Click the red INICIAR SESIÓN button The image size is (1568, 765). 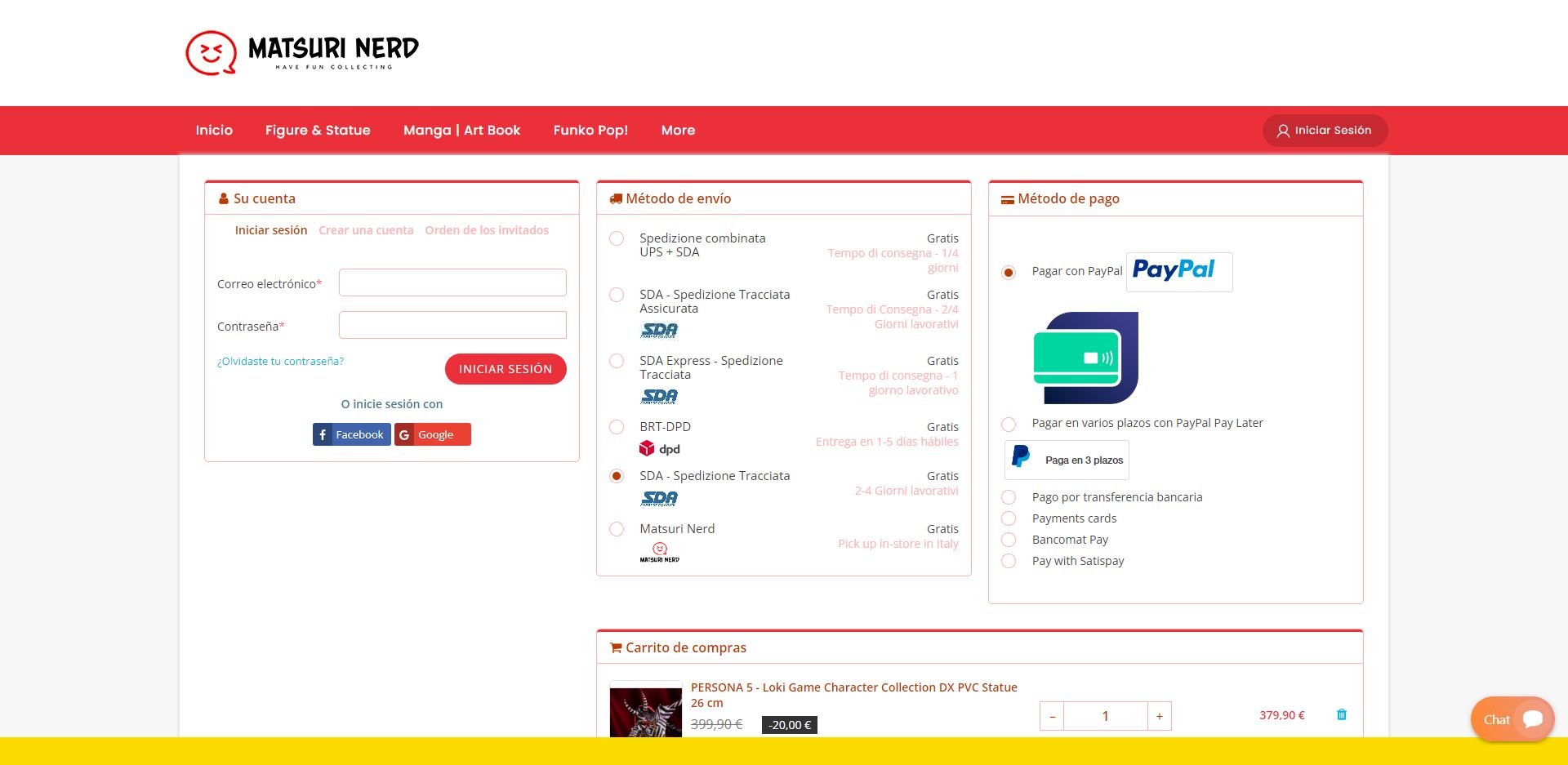point(506,369)
